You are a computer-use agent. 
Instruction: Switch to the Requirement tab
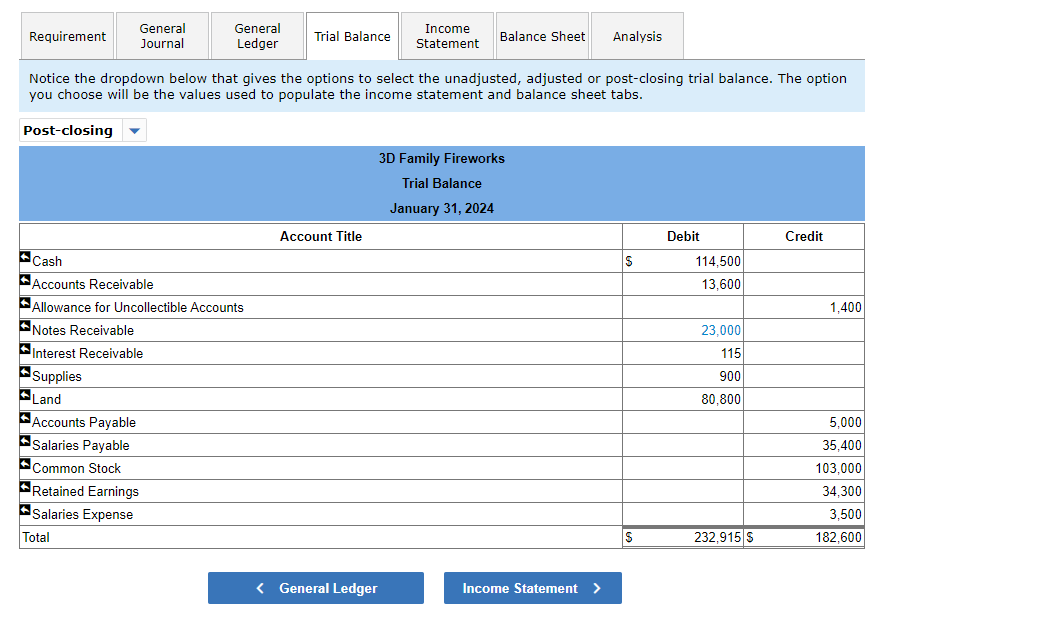pos(67,35)
